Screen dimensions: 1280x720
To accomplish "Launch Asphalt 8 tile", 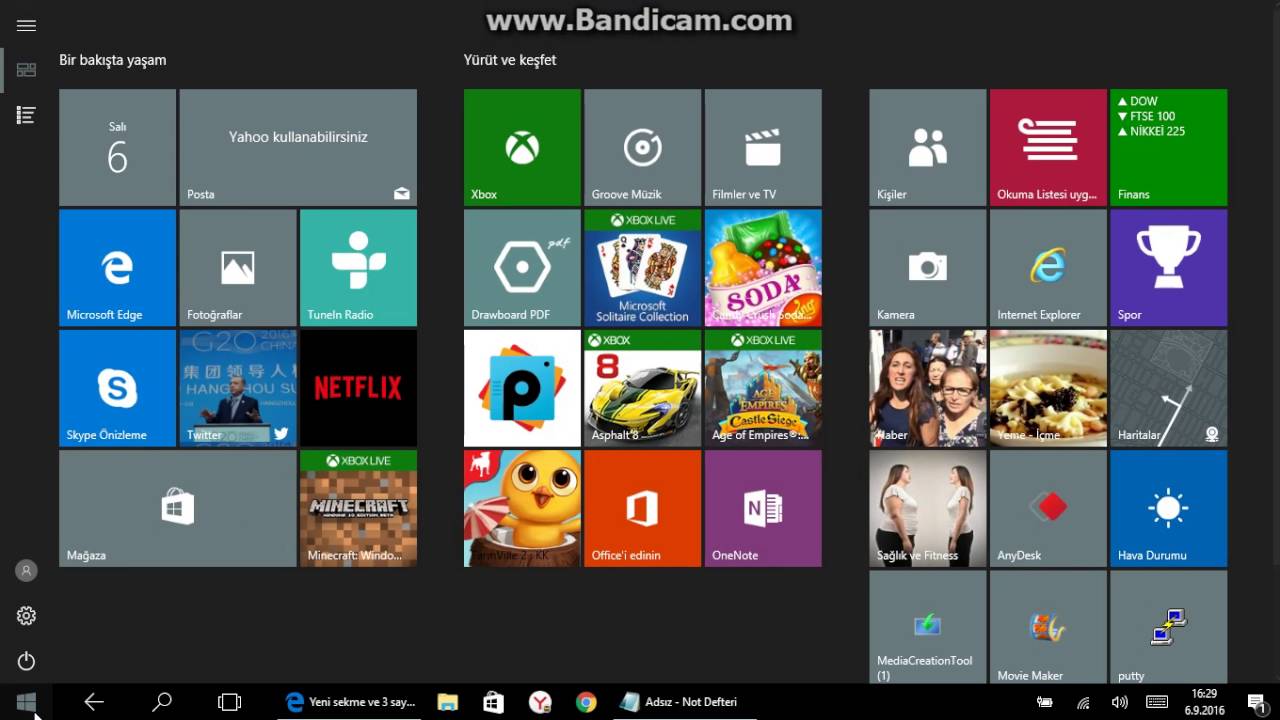I will click(x=642, y=388).
